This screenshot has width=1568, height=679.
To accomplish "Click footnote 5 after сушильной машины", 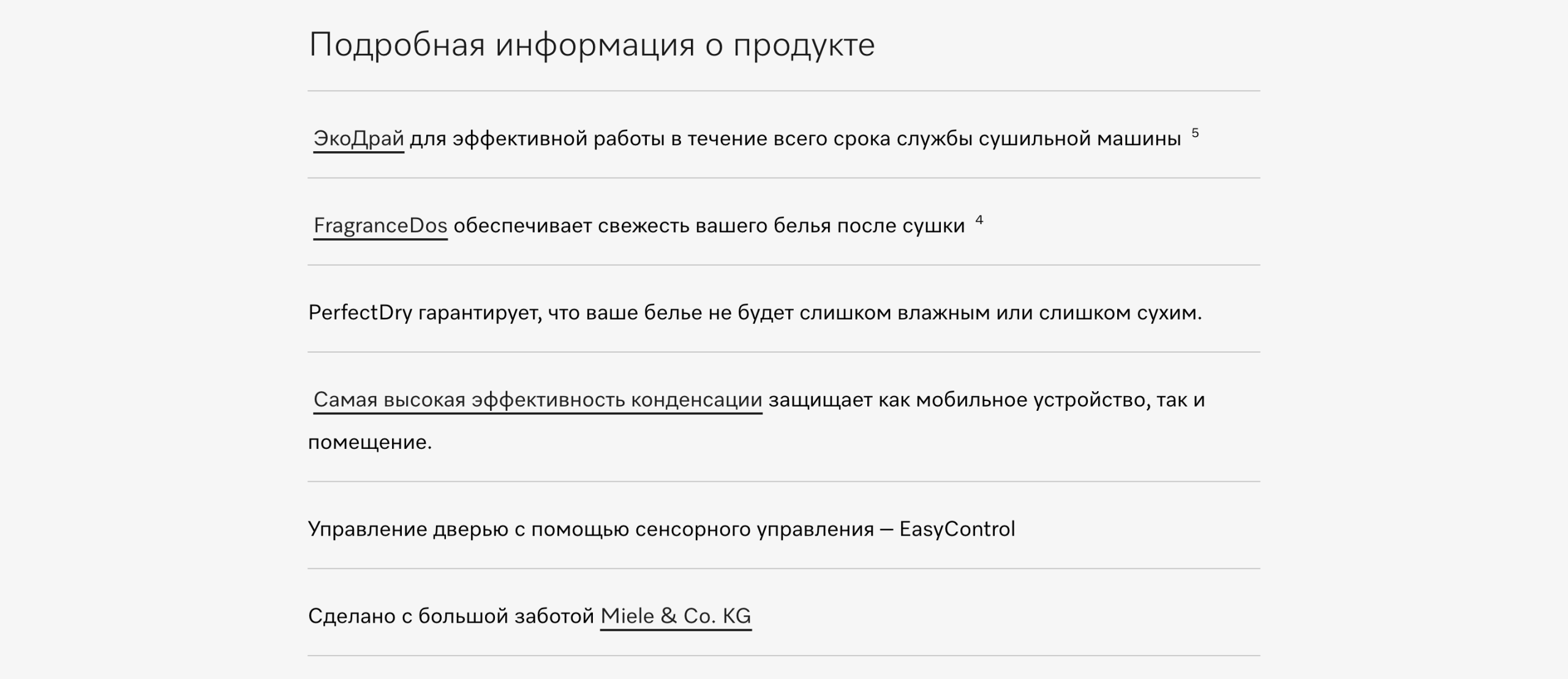I will (x=1195, y=133).
